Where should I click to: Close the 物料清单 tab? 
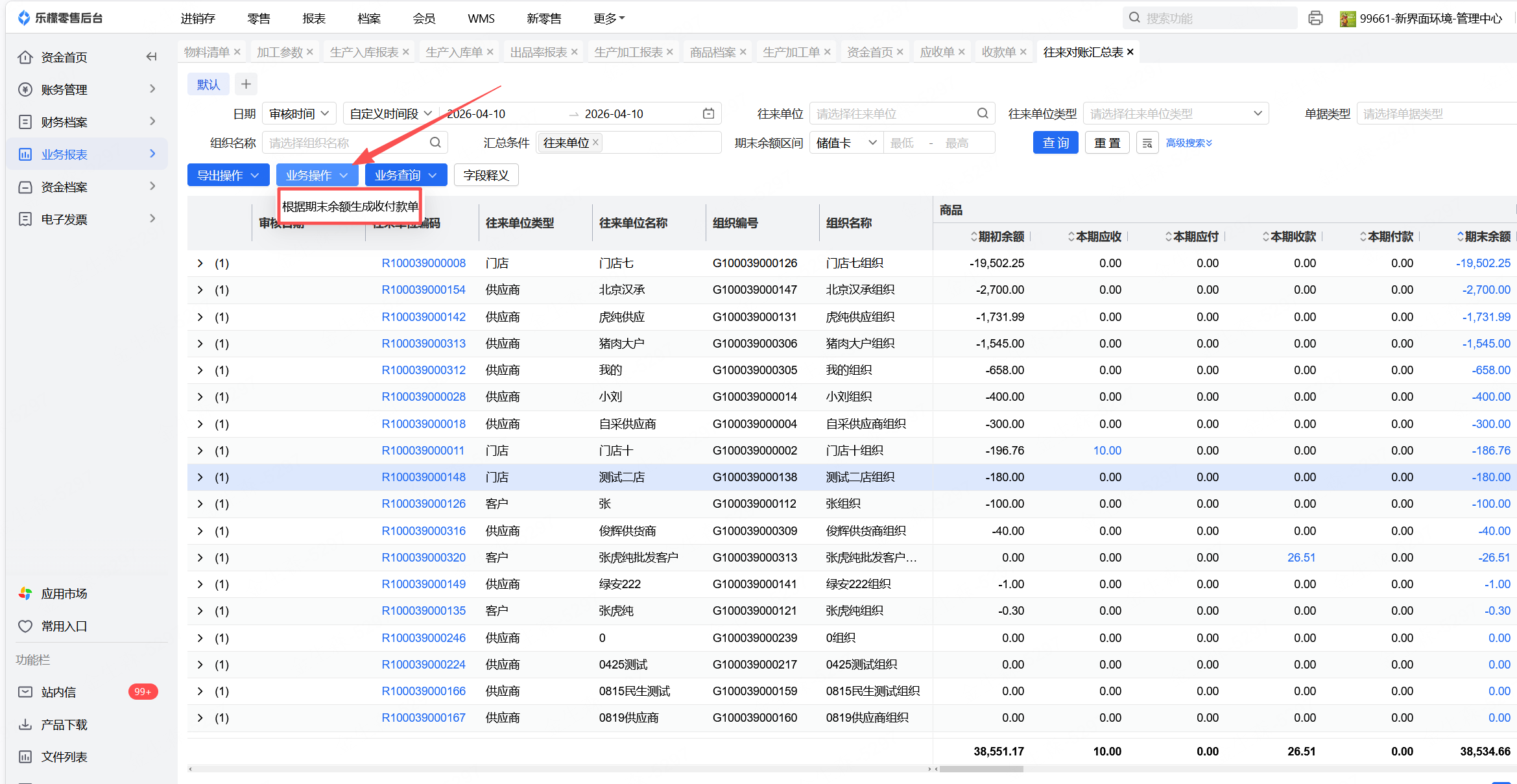coord(237,52)
